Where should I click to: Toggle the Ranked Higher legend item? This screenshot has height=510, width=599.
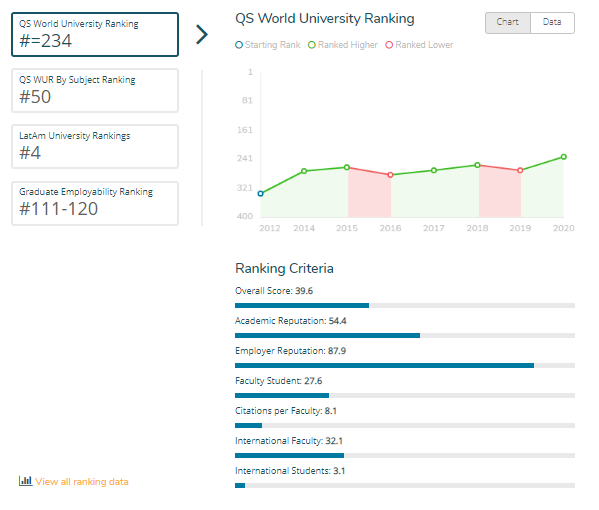click(343, 45)
